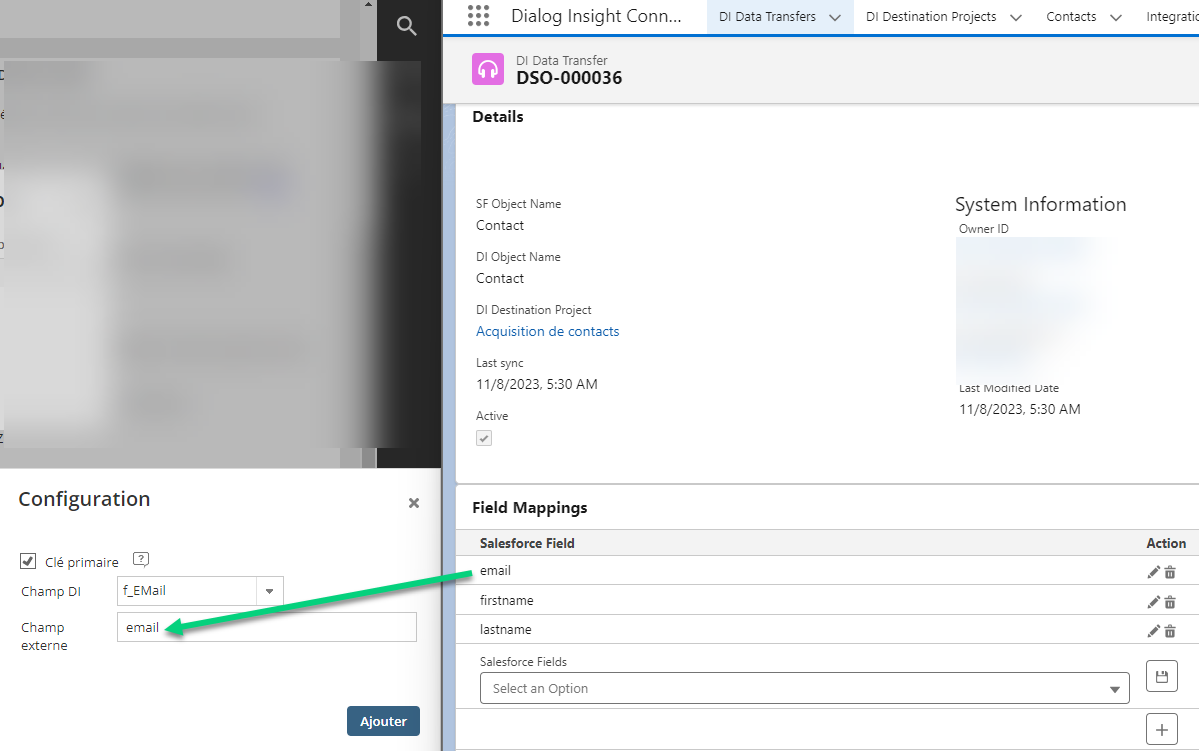Toggle the Active checkbox
1199x751 pixels.
pos(484,438)
